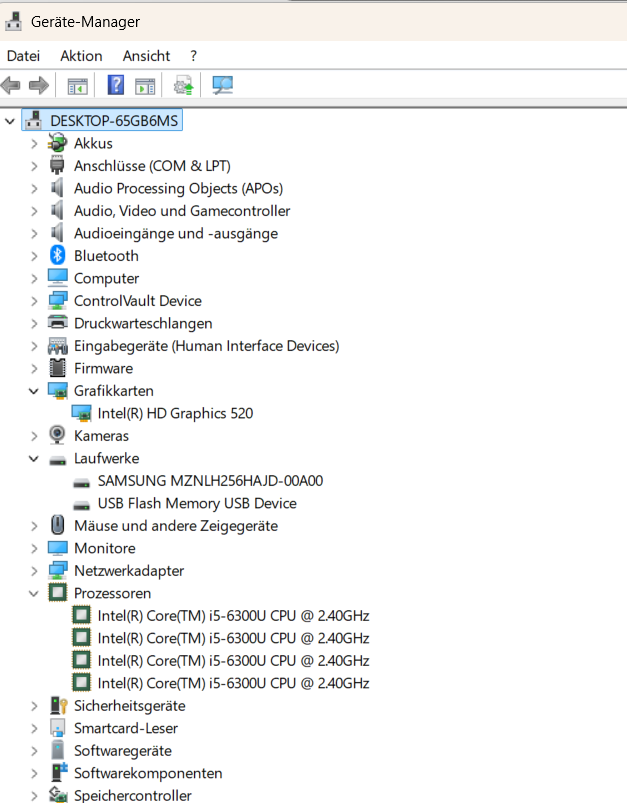
Task: Click the Eingabegeräte HID icon
Action: click(57, 346)
